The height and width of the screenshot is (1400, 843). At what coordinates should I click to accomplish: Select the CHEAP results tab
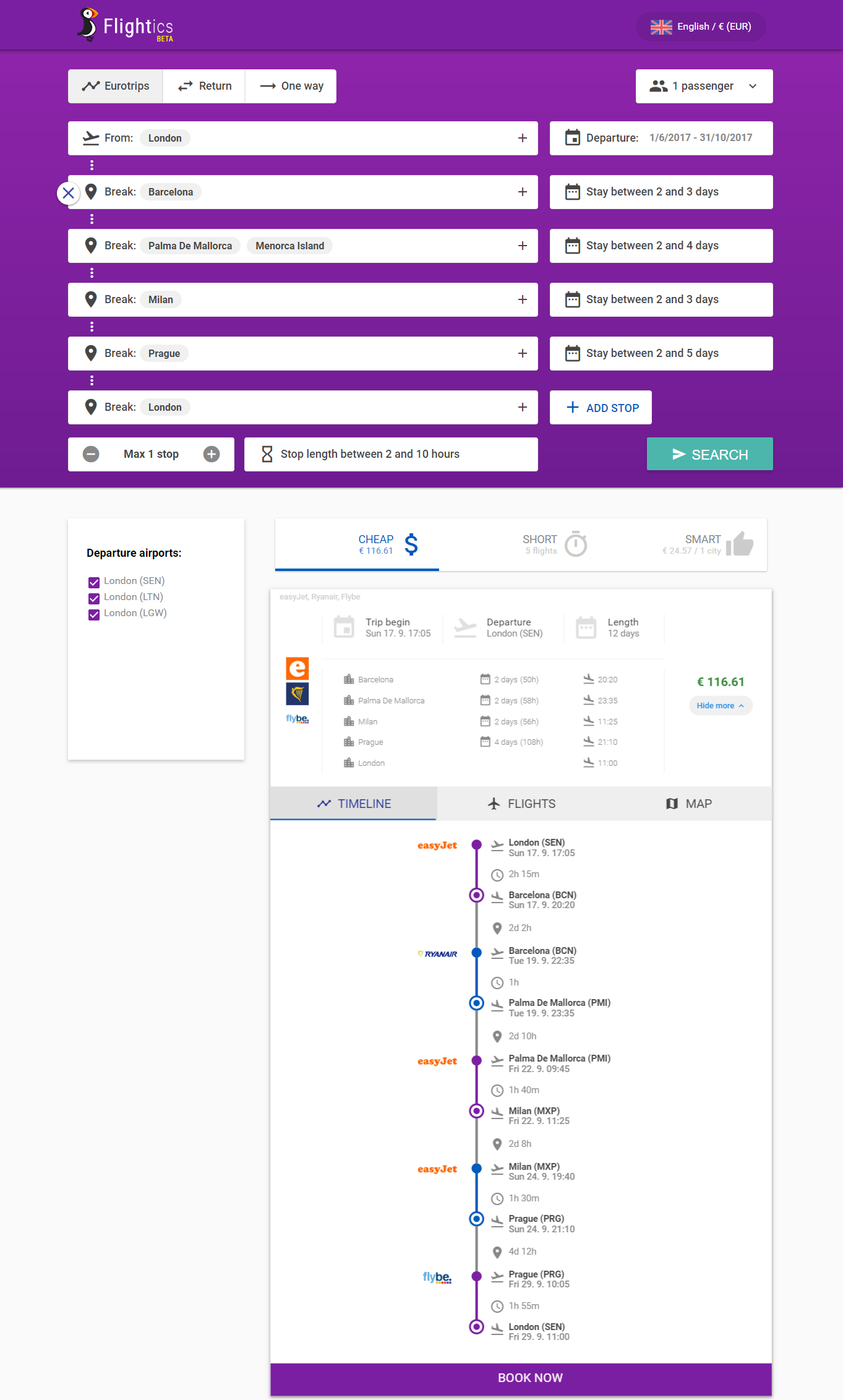click(357, 544)
